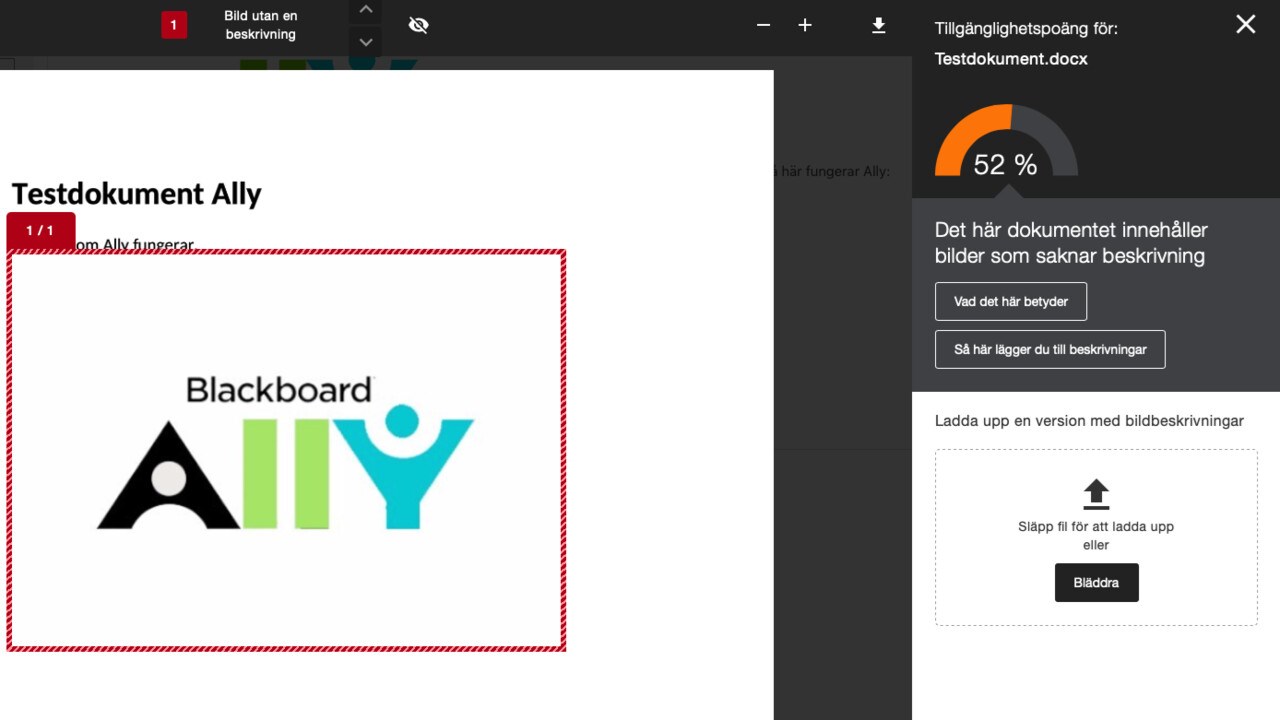
Task: Click 'Bild utan en beskrivning' issue label
Action: [260, 25]
